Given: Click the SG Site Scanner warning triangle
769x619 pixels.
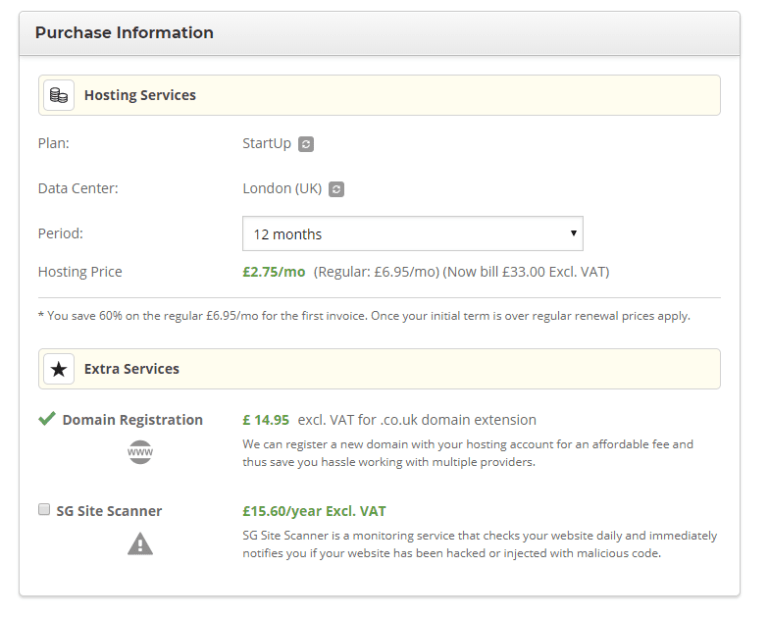Looking at the screenshot, I should click(x=140, y=545).
